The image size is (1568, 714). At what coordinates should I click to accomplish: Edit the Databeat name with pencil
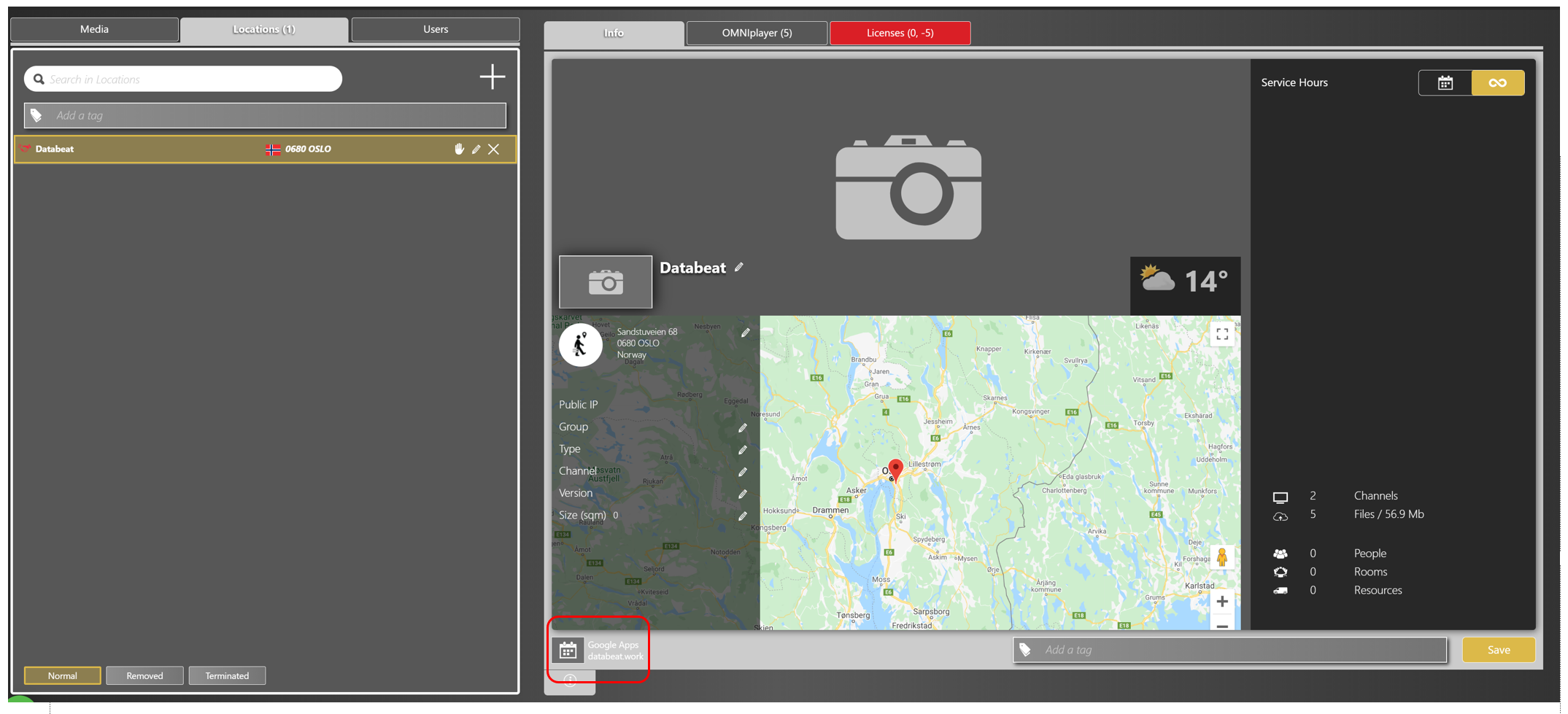[739, 268]
